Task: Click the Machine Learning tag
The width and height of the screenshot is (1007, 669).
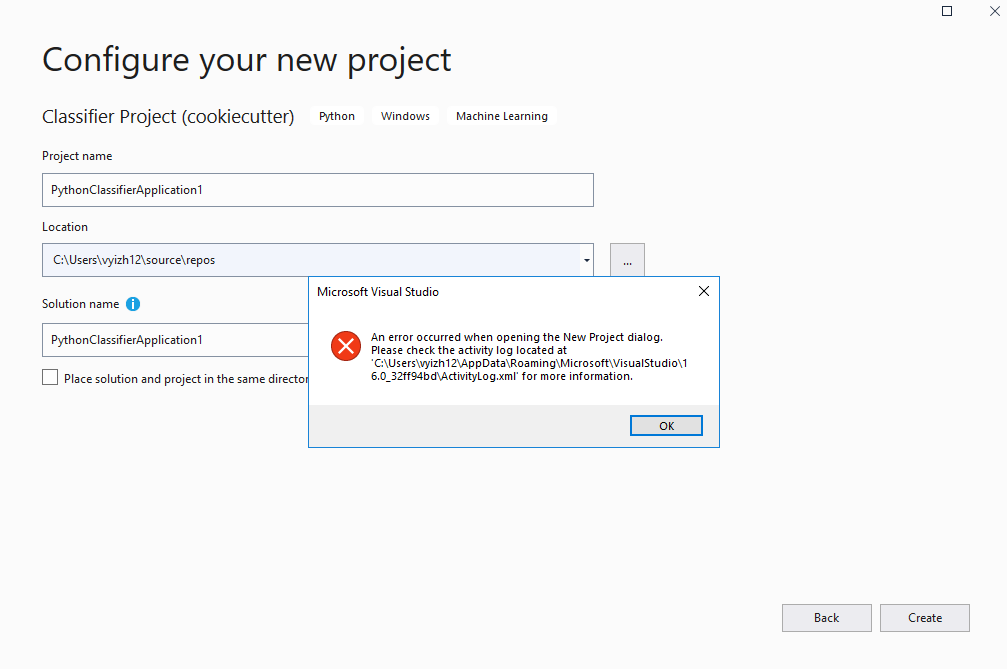Action: pos(502,116)
